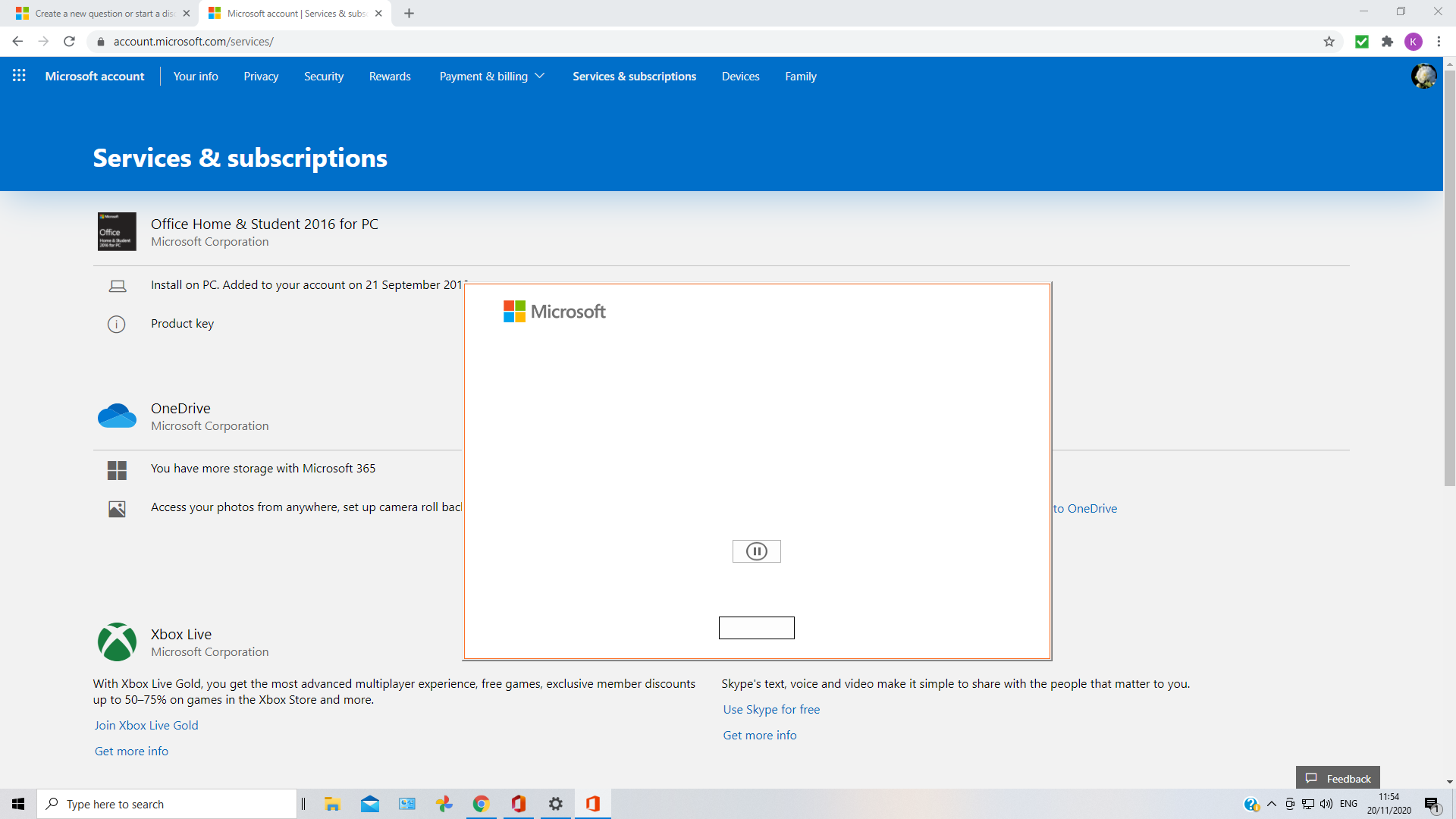Open the Privacy menu item
This screenshot has height=819, width=1456.
[x=261, y=76]
